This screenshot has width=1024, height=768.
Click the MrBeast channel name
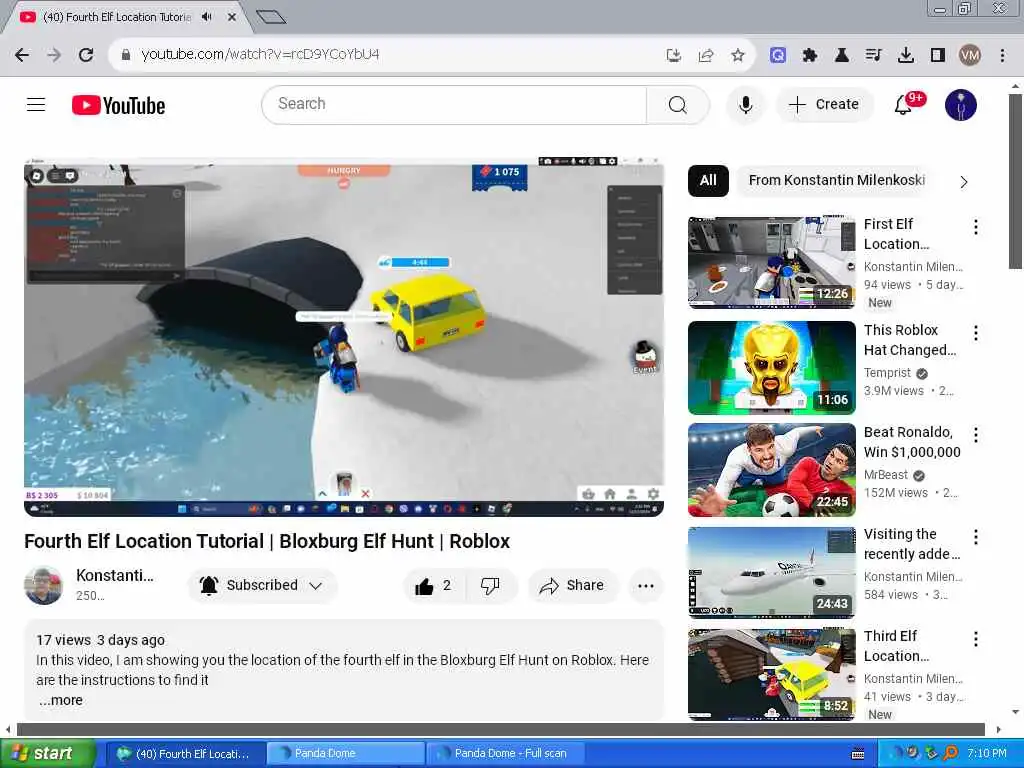[886, 475]
